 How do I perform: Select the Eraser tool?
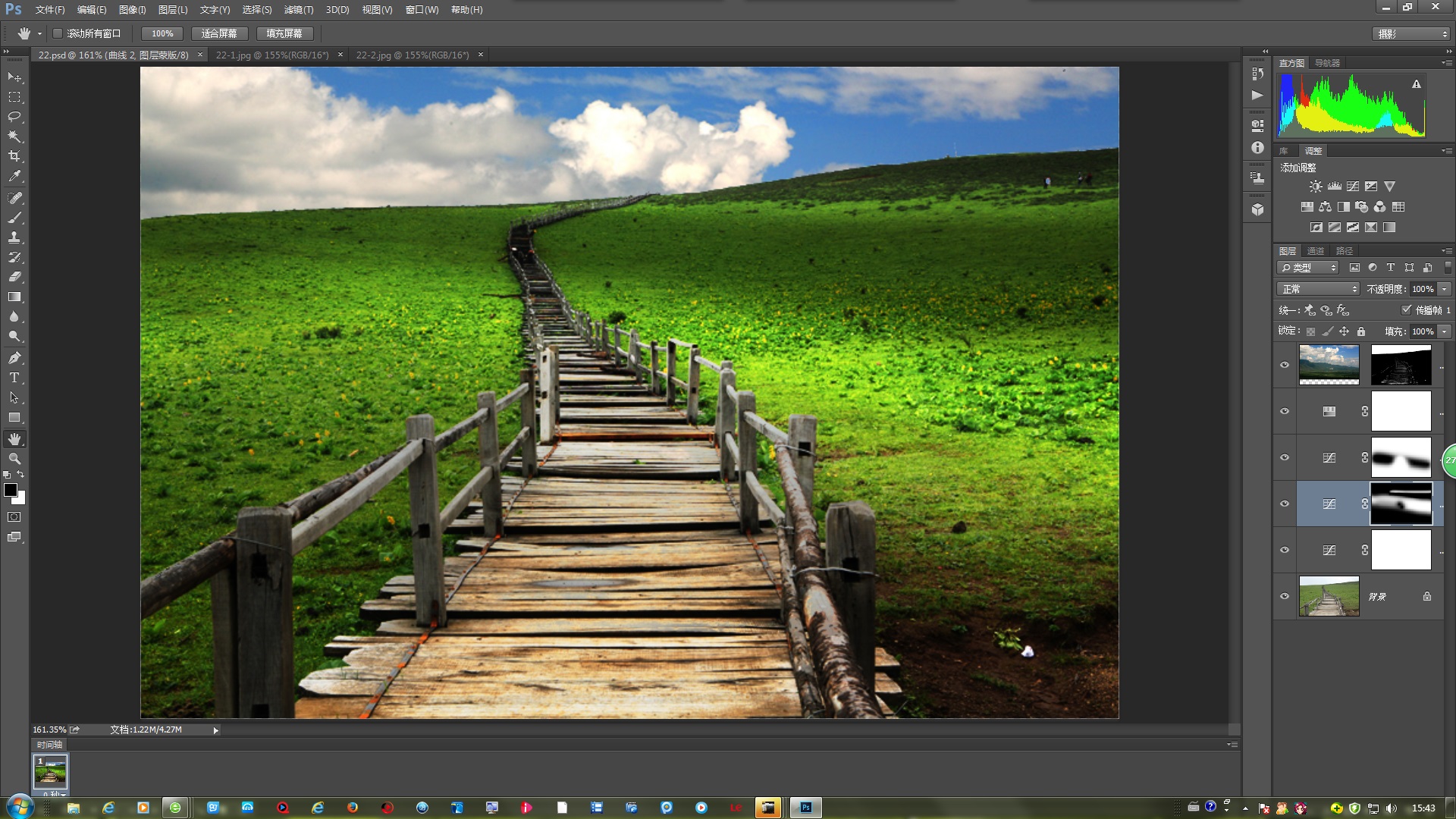click(14, 277)
